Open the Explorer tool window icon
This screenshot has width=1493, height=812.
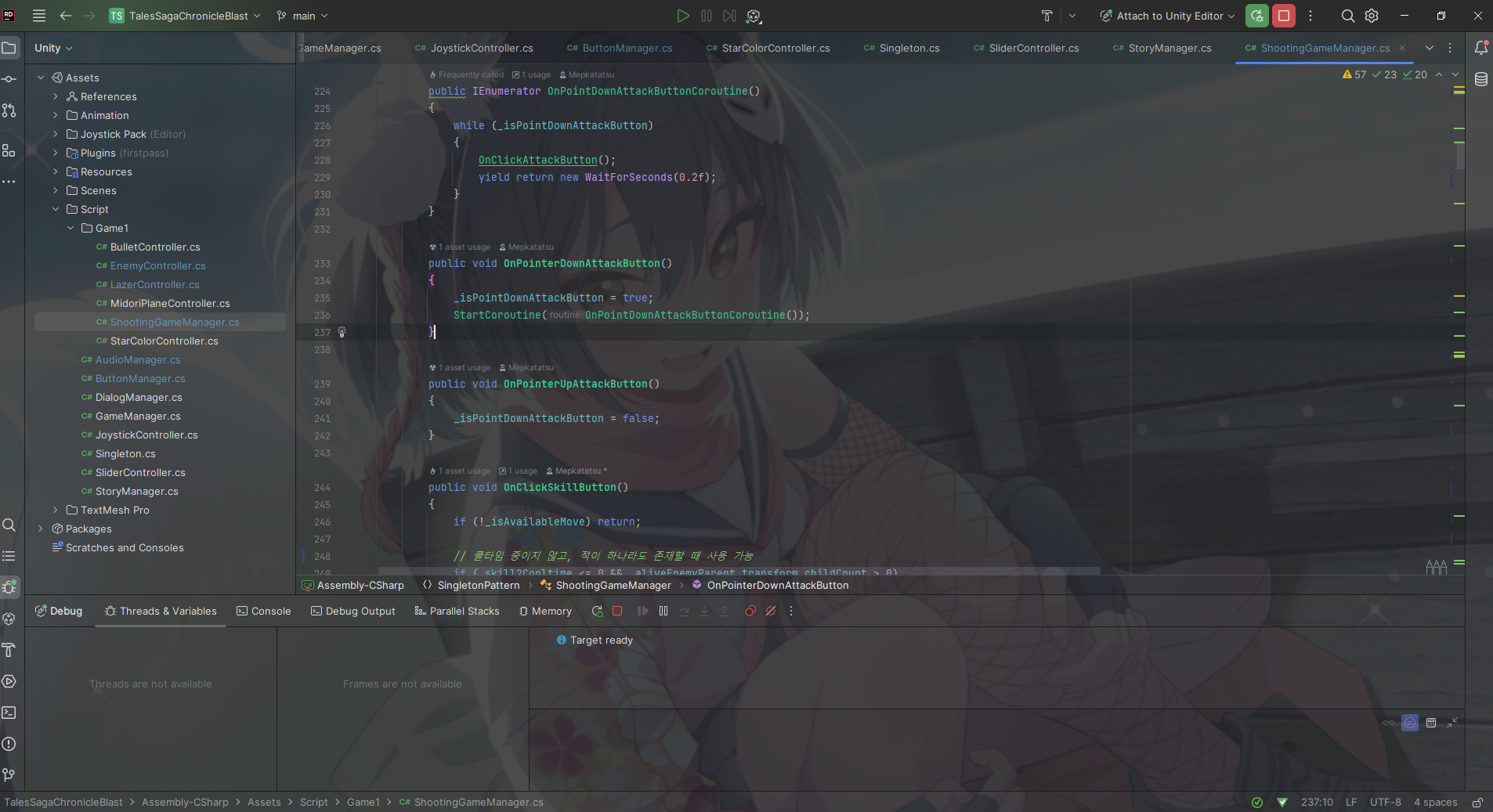pos(9,48)
